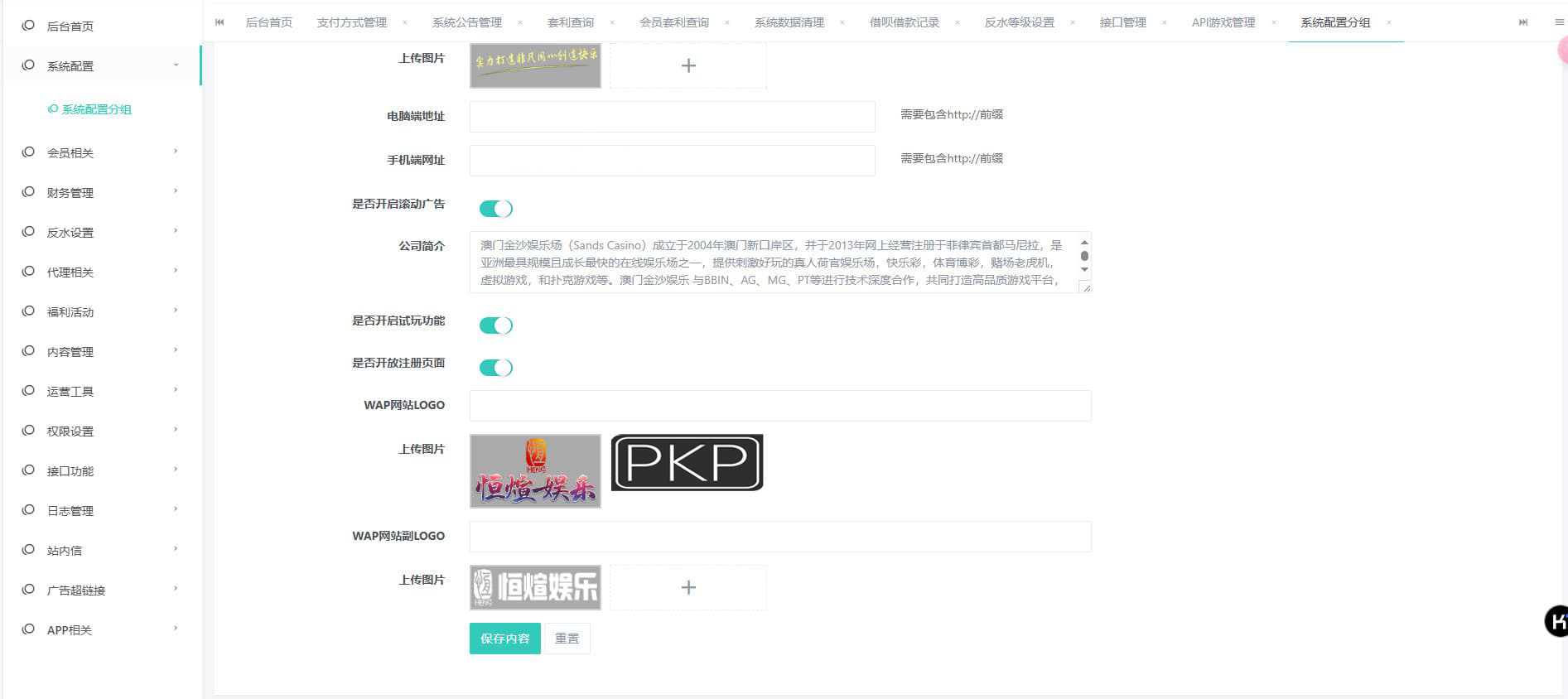Click the 内容管理 sidebar circle icon
This screenshot has height=699, width=1568.
28,351
